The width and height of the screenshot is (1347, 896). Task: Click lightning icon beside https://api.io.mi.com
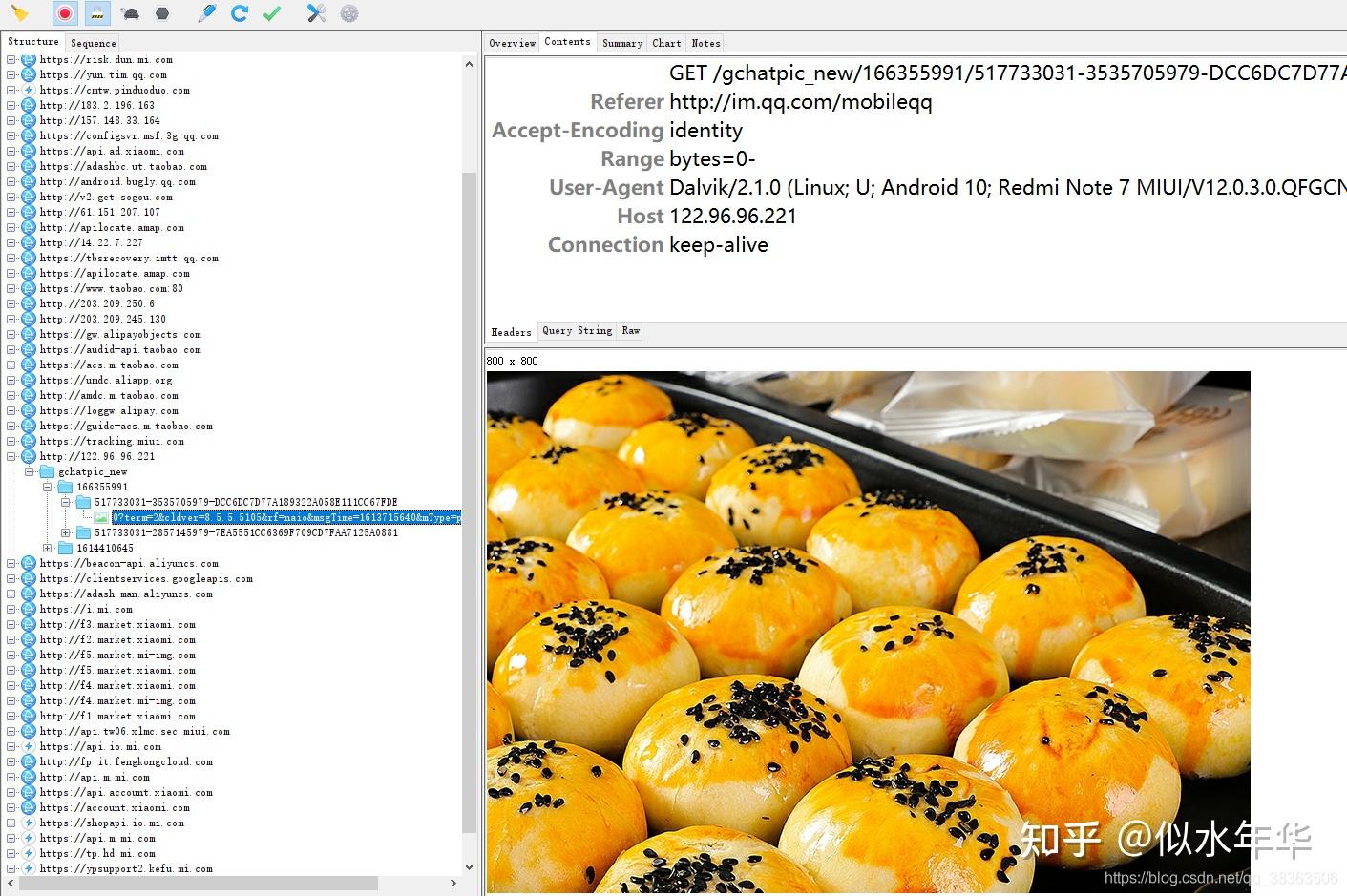point(29,746)
